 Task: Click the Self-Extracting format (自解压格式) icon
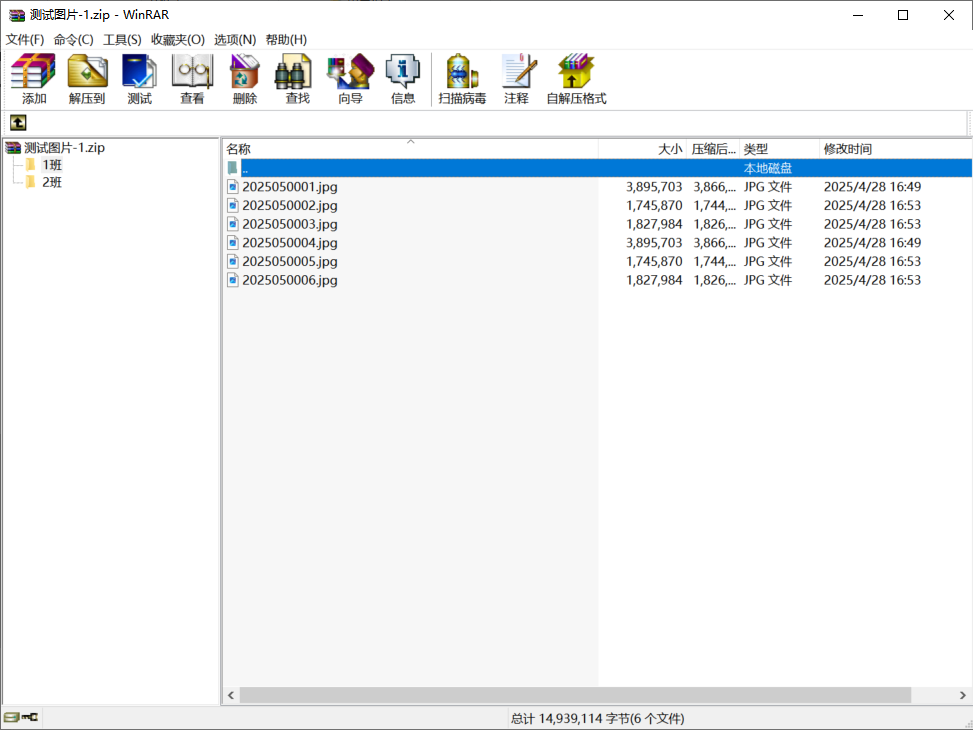click(576, 79)
